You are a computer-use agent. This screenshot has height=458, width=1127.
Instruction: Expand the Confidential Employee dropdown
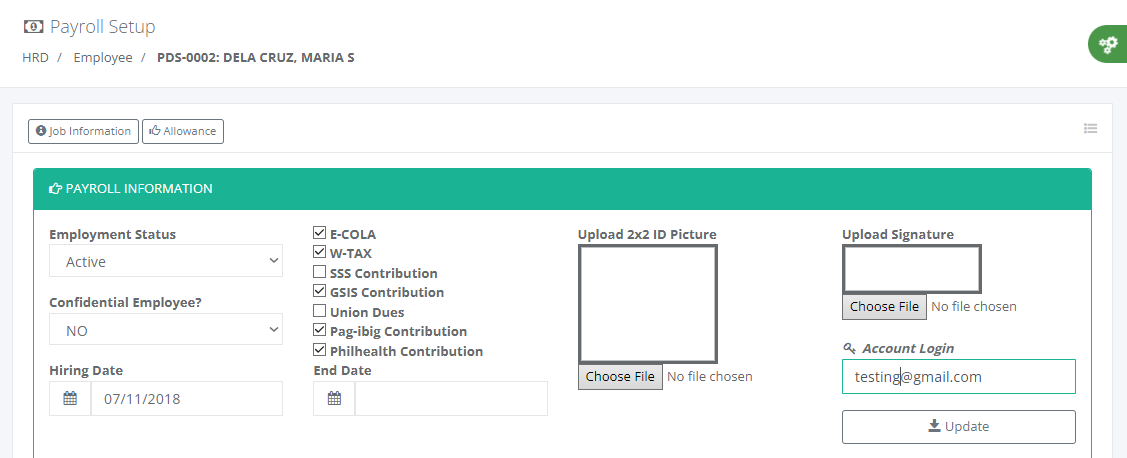(x=166, y=330)
